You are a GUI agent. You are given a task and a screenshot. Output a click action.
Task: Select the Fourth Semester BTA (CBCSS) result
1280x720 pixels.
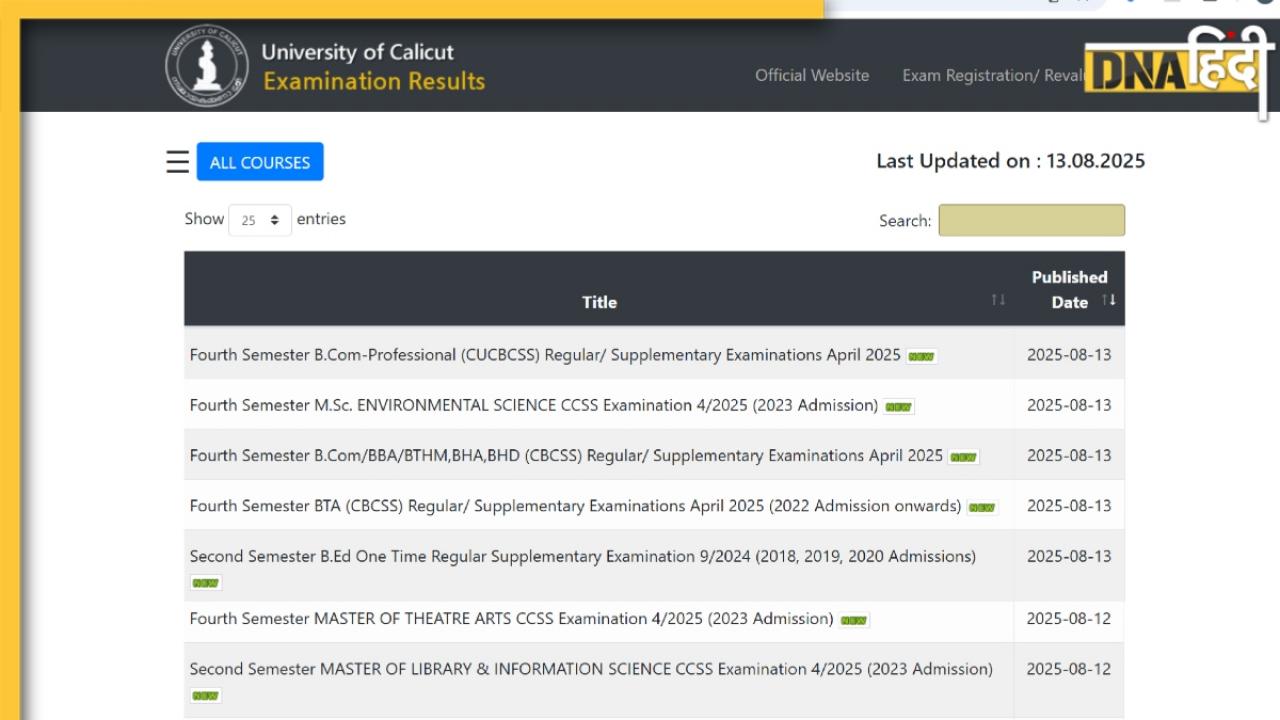pos(575,506)
